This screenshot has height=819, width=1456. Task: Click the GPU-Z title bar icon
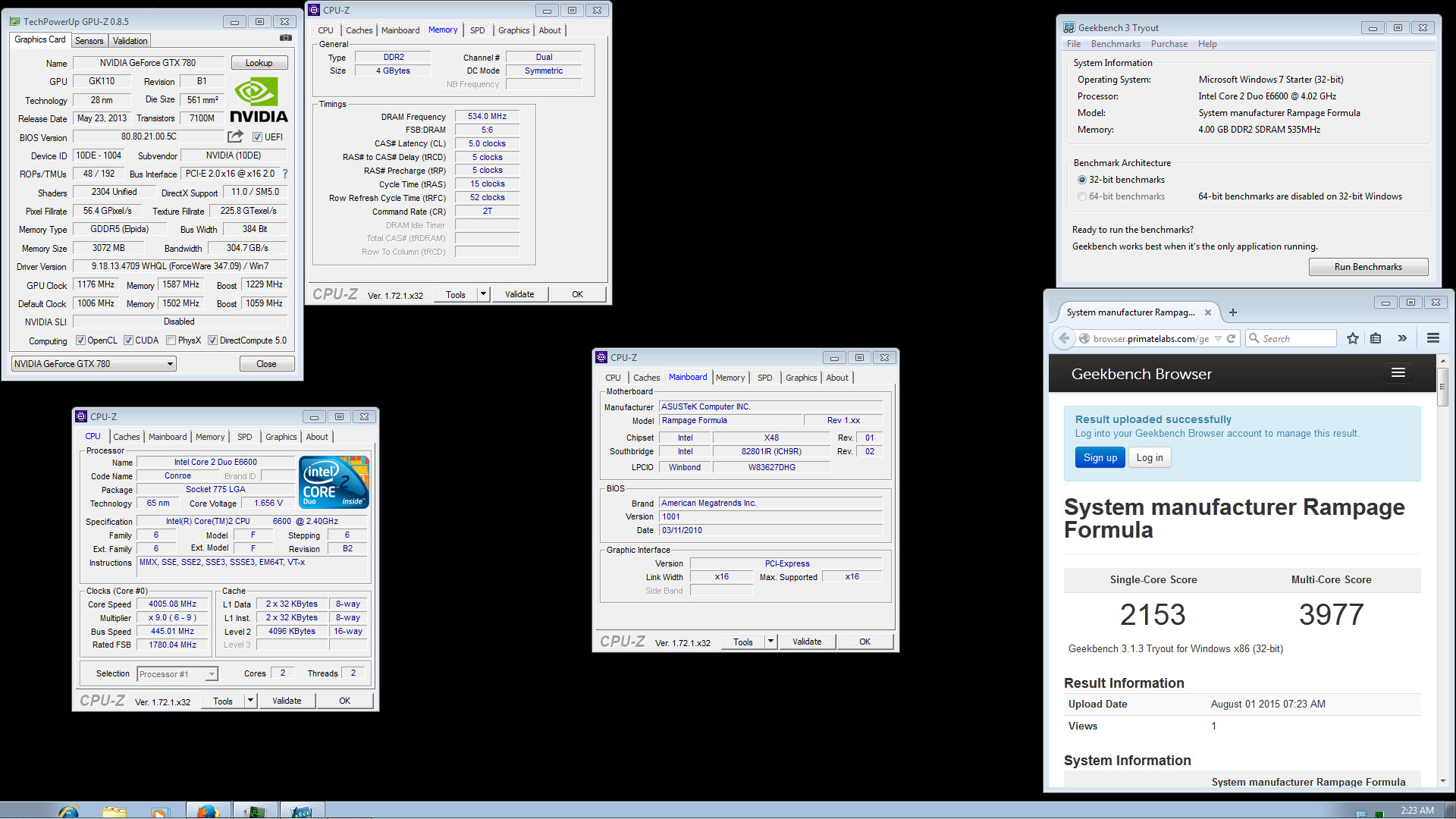pyautogui.click(x=14, y=21)
